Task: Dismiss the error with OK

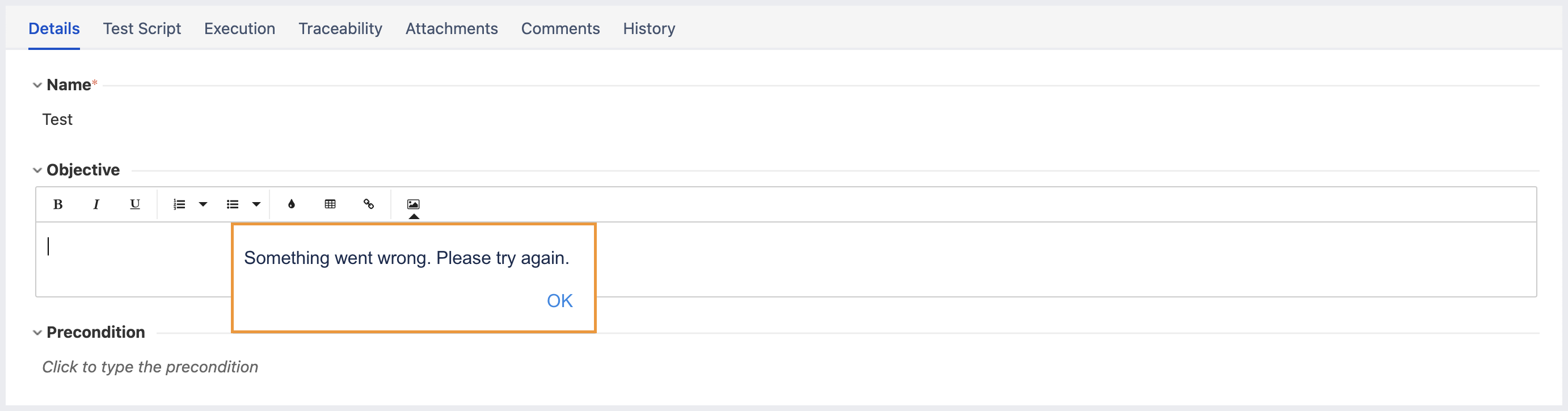Action: (x=559, y=301)
